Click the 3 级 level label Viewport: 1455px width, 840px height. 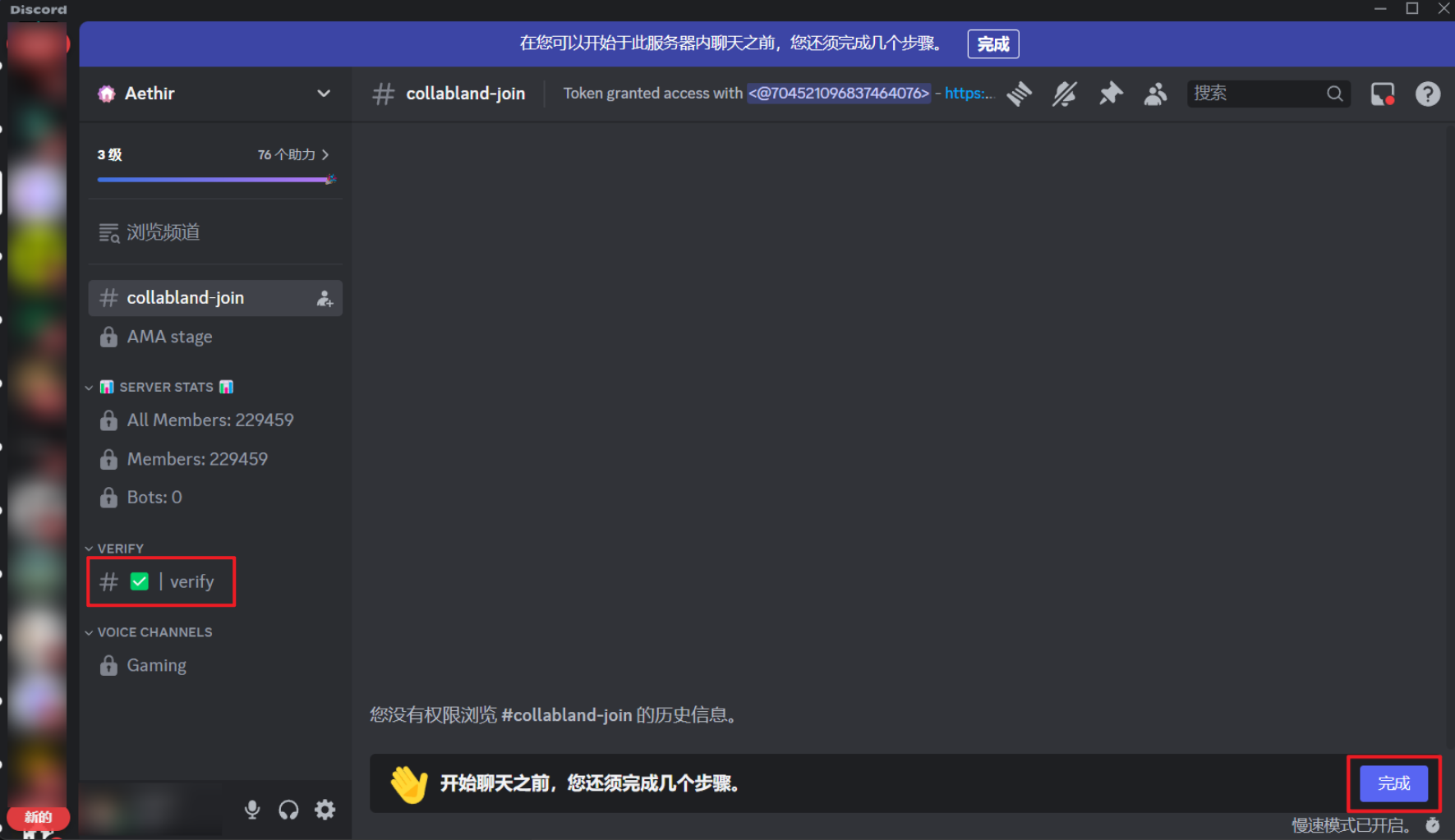[110, 154]
